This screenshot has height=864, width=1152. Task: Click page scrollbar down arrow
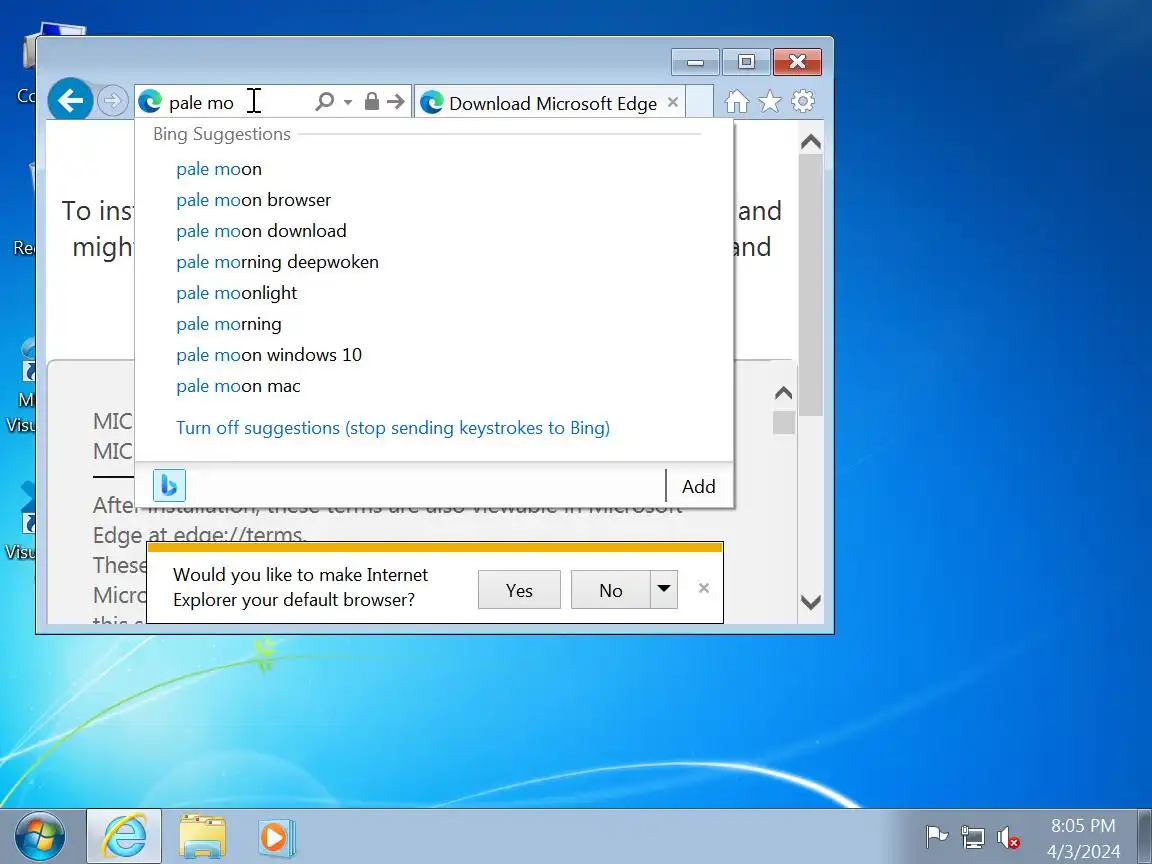(x=811, y=602)
